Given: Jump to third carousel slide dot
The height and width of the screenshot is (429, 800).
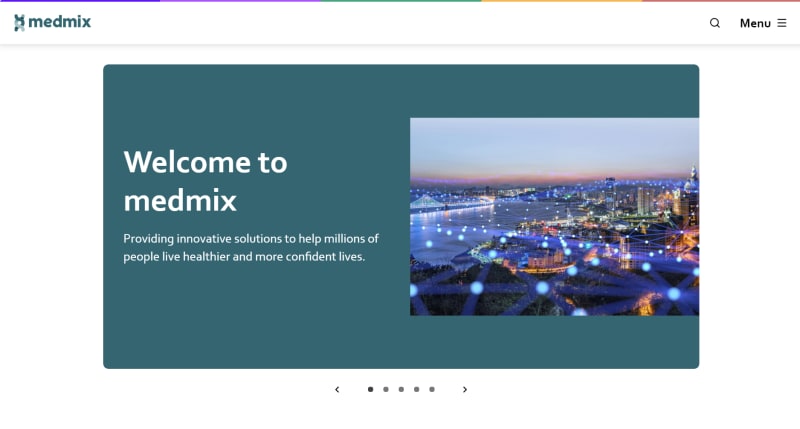Looking at the screenshot, I should (x=401, y=389).
